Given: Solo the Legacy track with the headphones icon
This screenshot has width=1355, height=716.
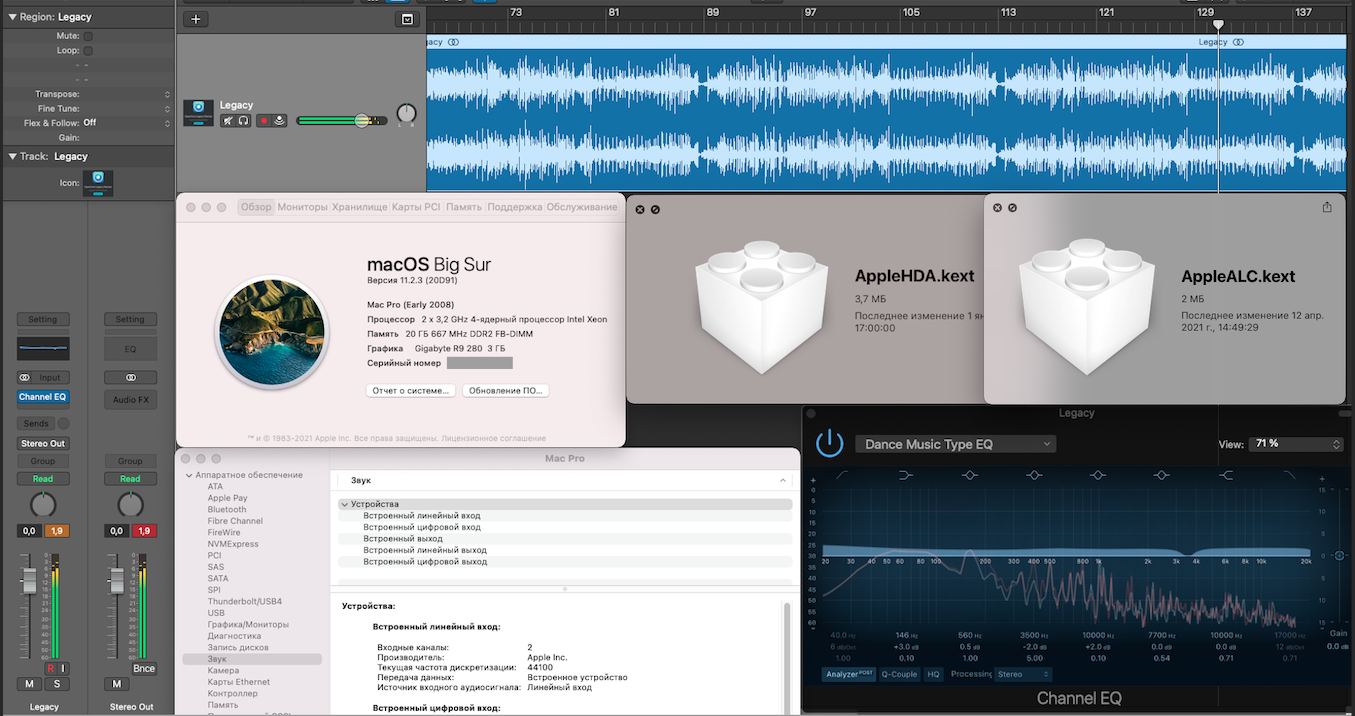Looking at the screenshot, I should pos(243,120).
